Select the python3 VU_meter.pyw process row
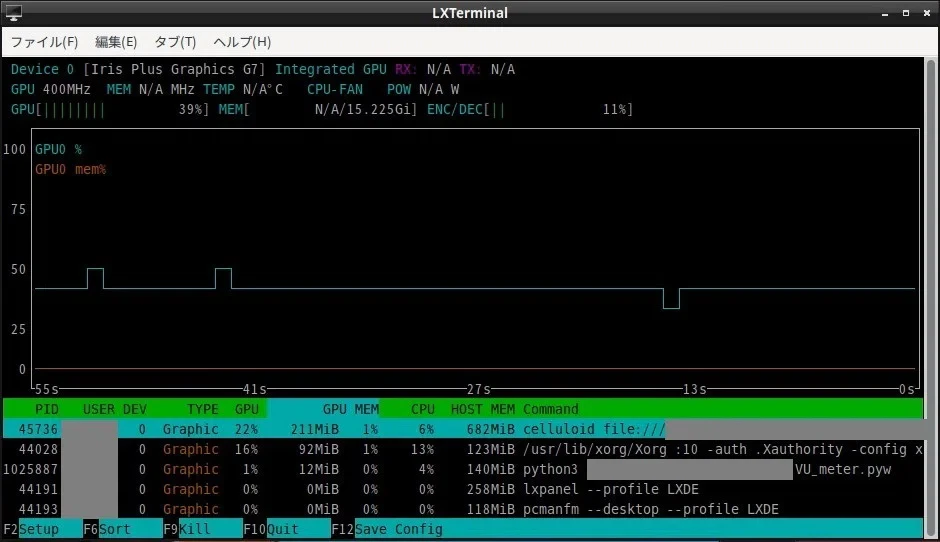Screen dimensions: 940x542 pos(463,469)
